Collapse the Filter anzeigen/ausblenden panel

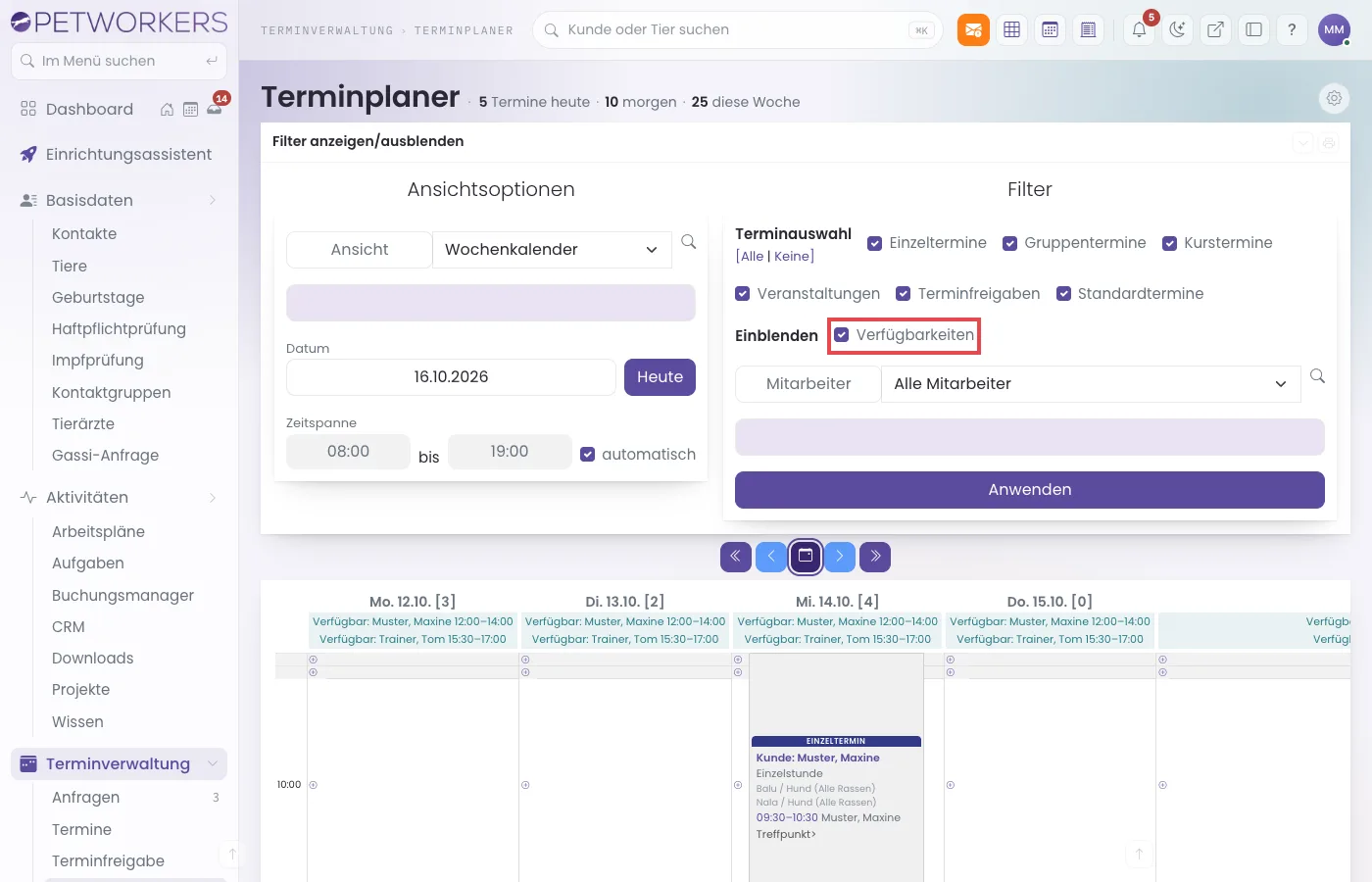click(1303, 142)
